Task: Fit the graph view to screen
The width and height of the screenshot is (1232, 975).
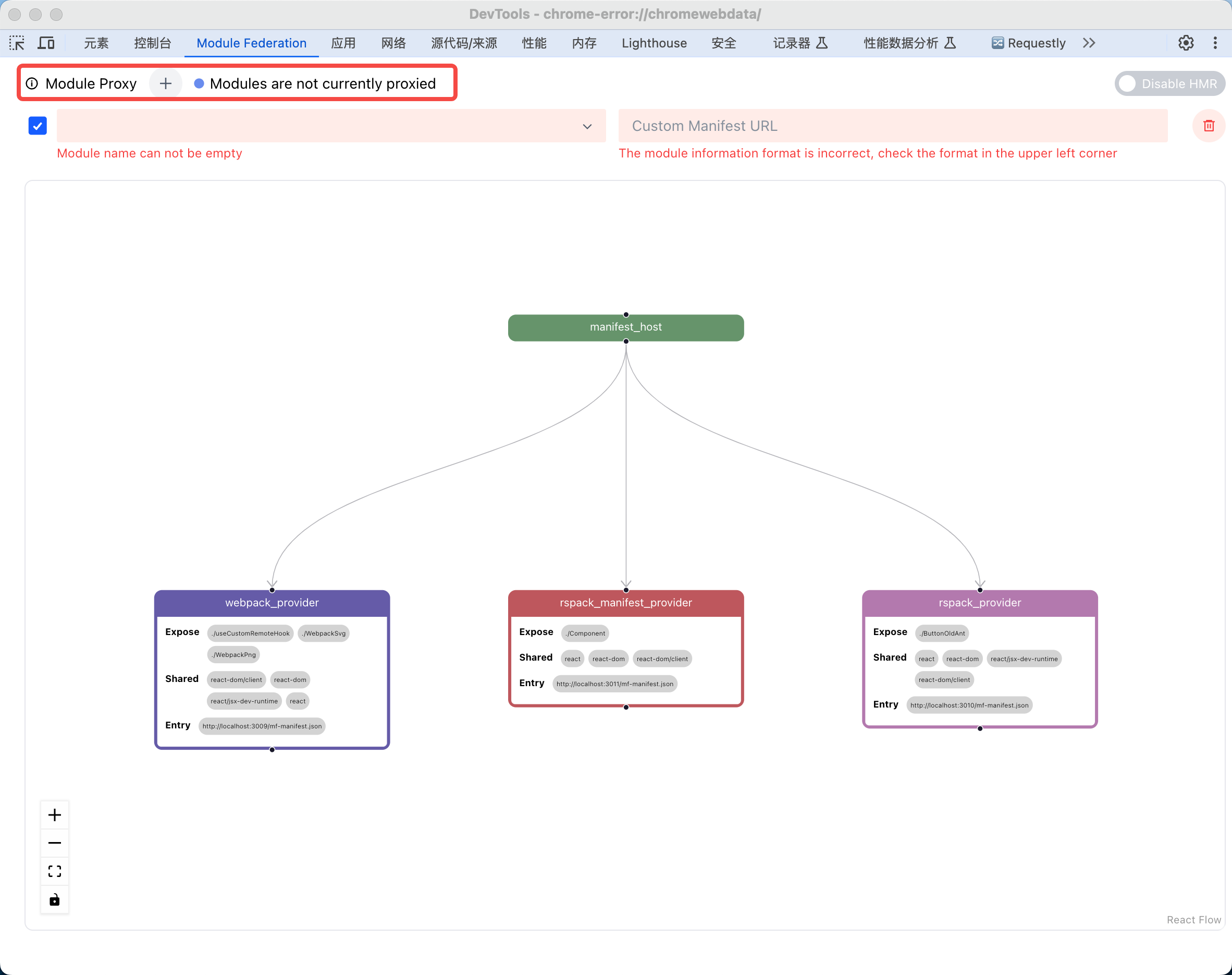Action: [55, 871]
